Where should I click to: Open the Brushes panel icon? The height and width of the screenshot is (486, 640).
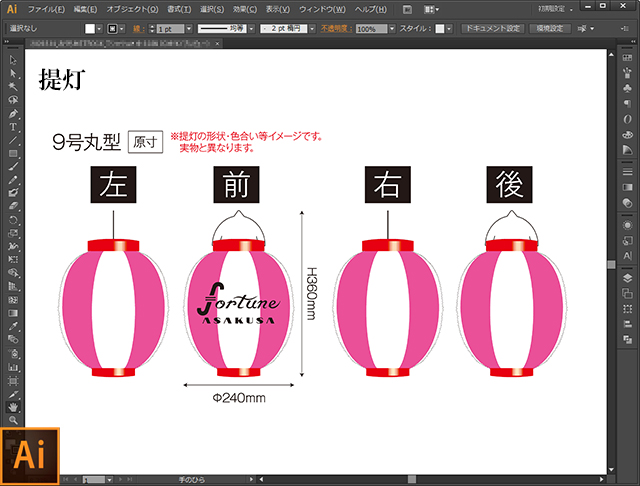(x=627, y=73)
